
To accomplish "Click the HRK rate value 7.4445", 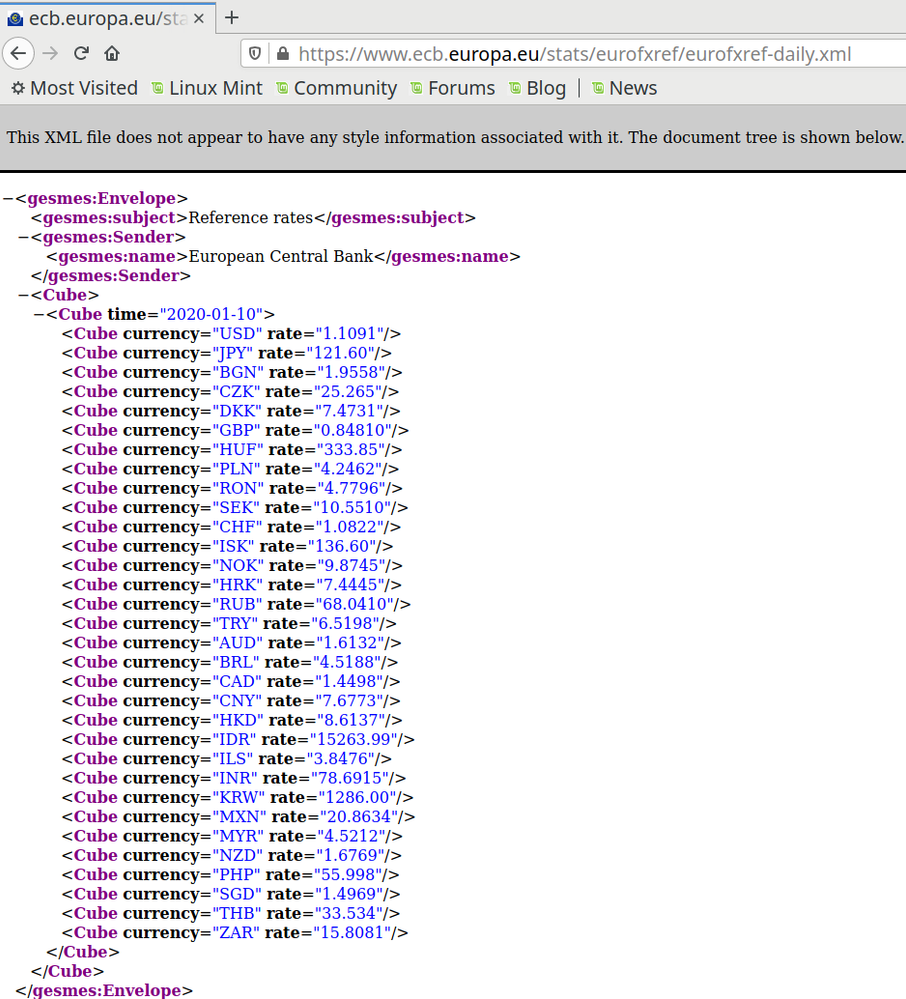I will [351, 585].
